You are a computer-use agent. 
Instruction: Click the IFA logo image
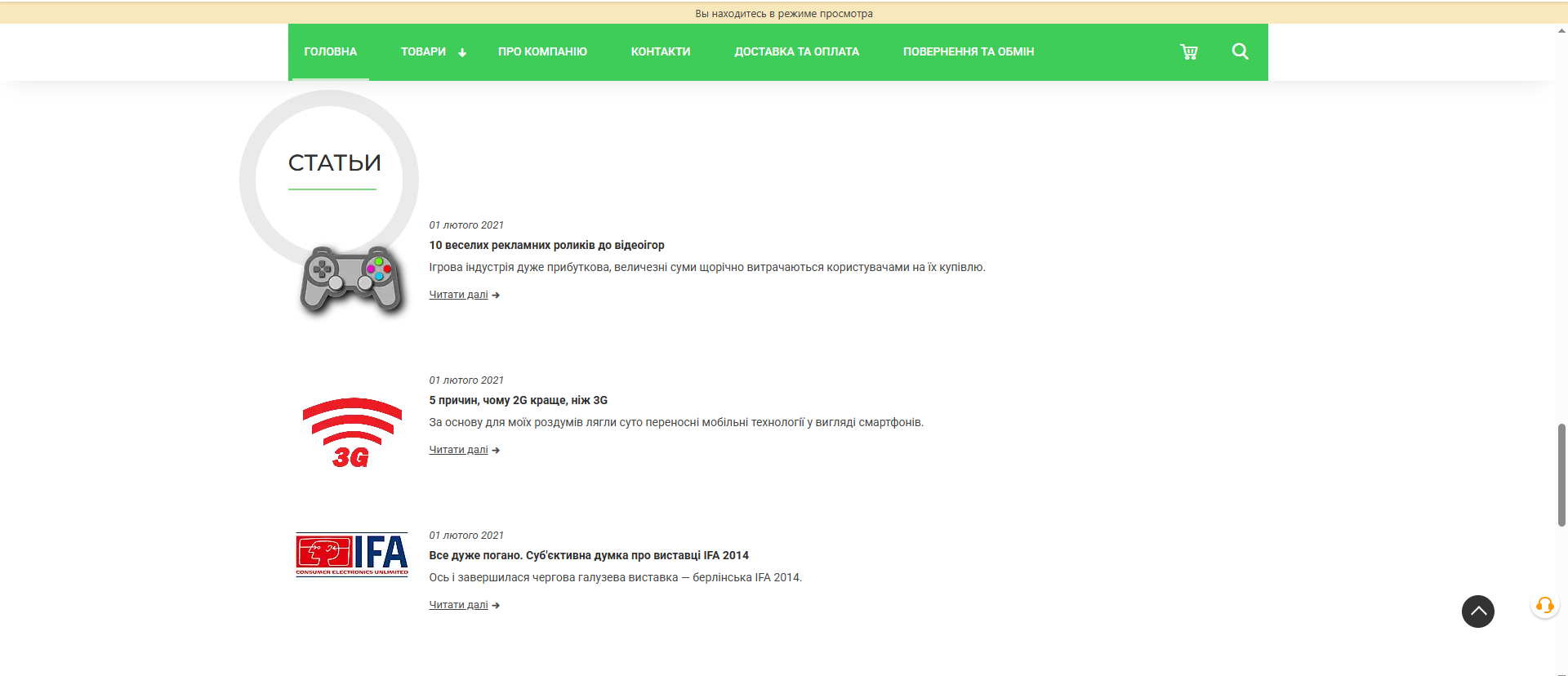(352, 554)
